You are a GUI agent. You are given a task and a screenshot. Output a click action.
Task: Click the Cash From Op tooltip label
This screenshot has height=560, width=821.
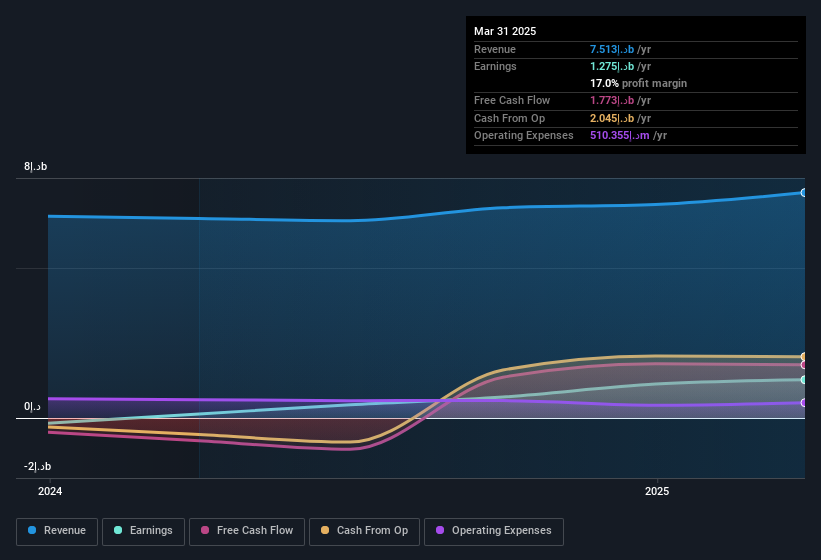509,118
